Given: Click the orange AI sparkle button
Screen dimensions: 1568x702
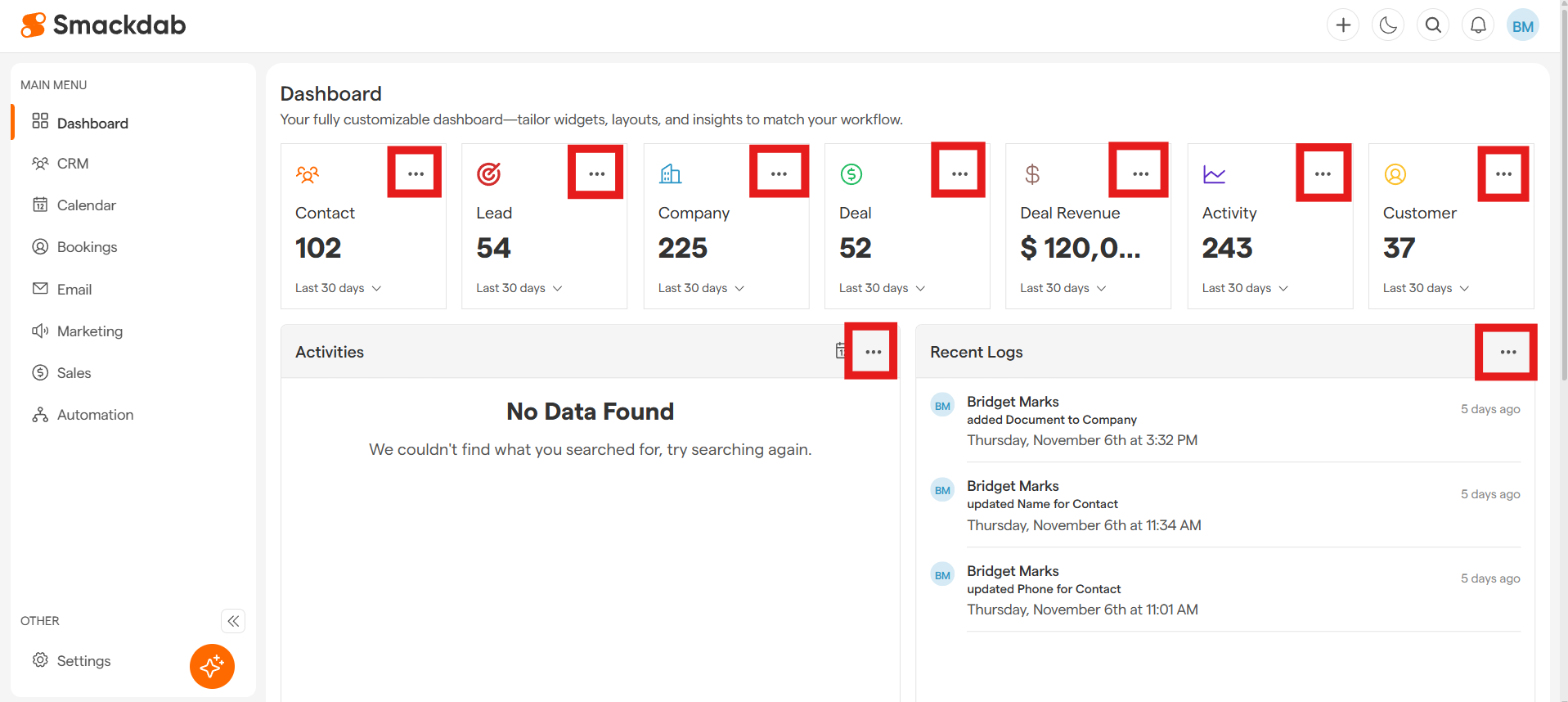Looking at the screenshot, I should (x=212, y=666).
